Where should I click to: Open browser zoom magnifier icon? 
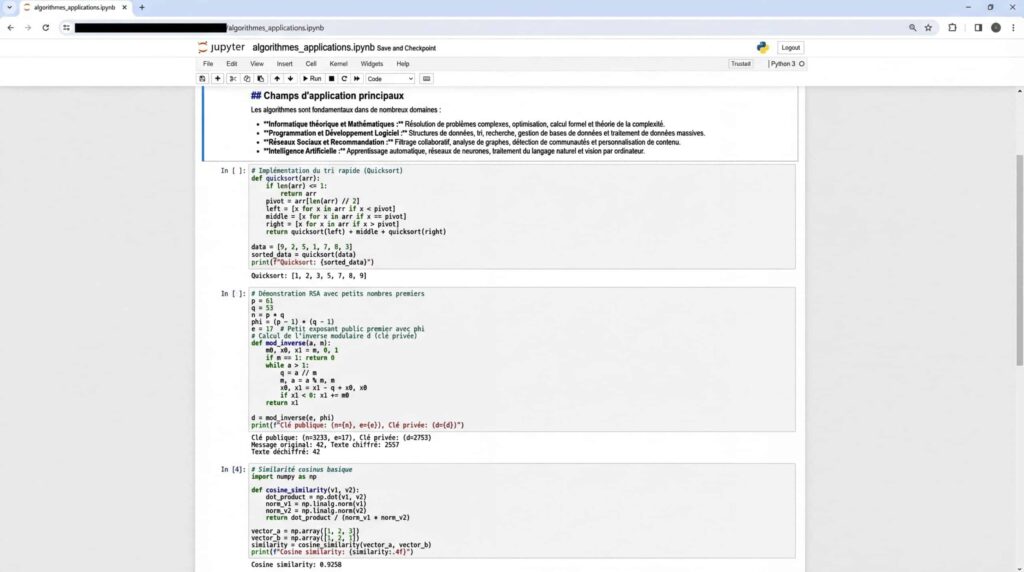(x=912, y=28)
